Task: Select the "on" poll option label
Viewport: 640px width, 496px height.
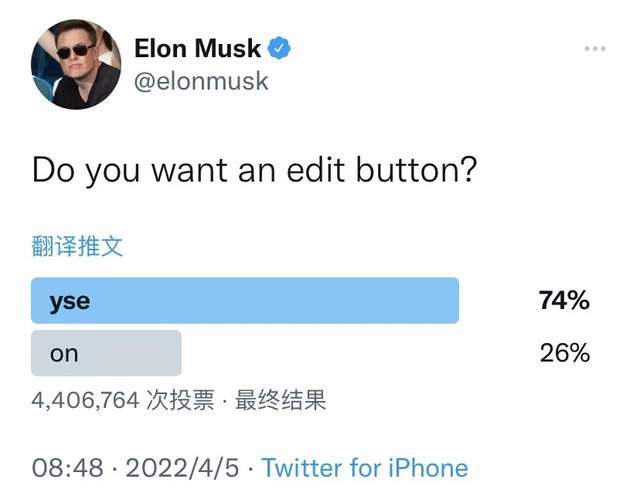Action: point(64,353)
